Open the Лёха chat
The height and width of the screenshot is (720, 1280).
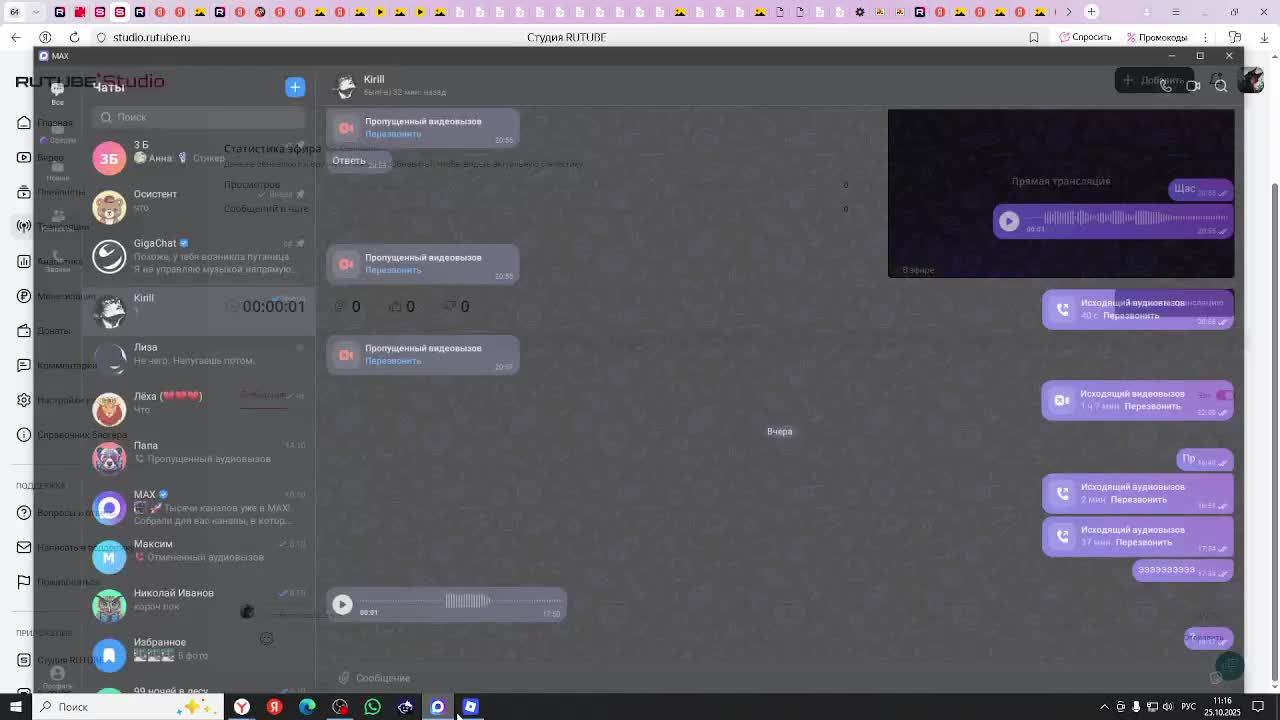click(x=198, y=409)
